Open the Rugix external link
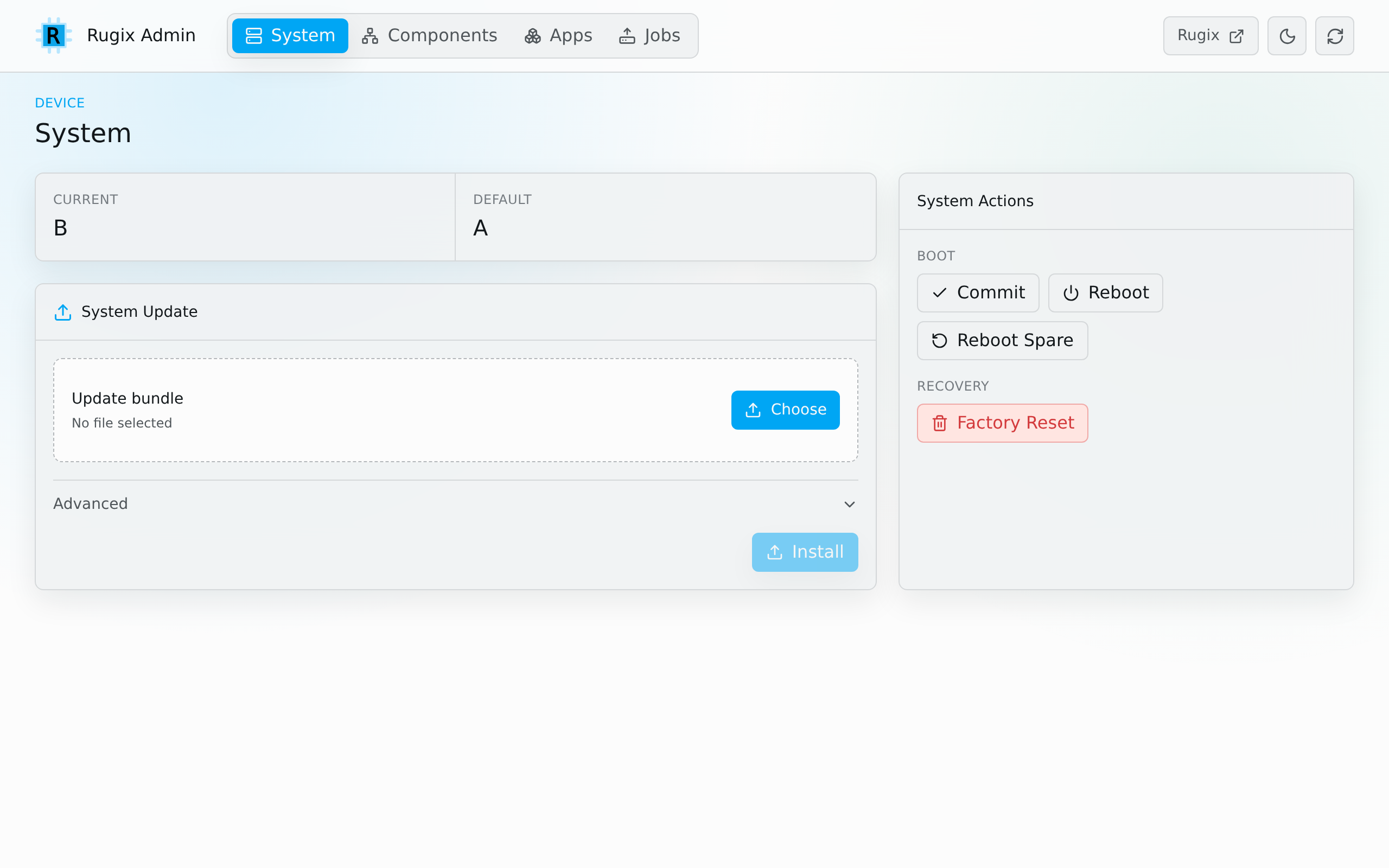This screenshot has height=868, width=1389. (1210, 36)
